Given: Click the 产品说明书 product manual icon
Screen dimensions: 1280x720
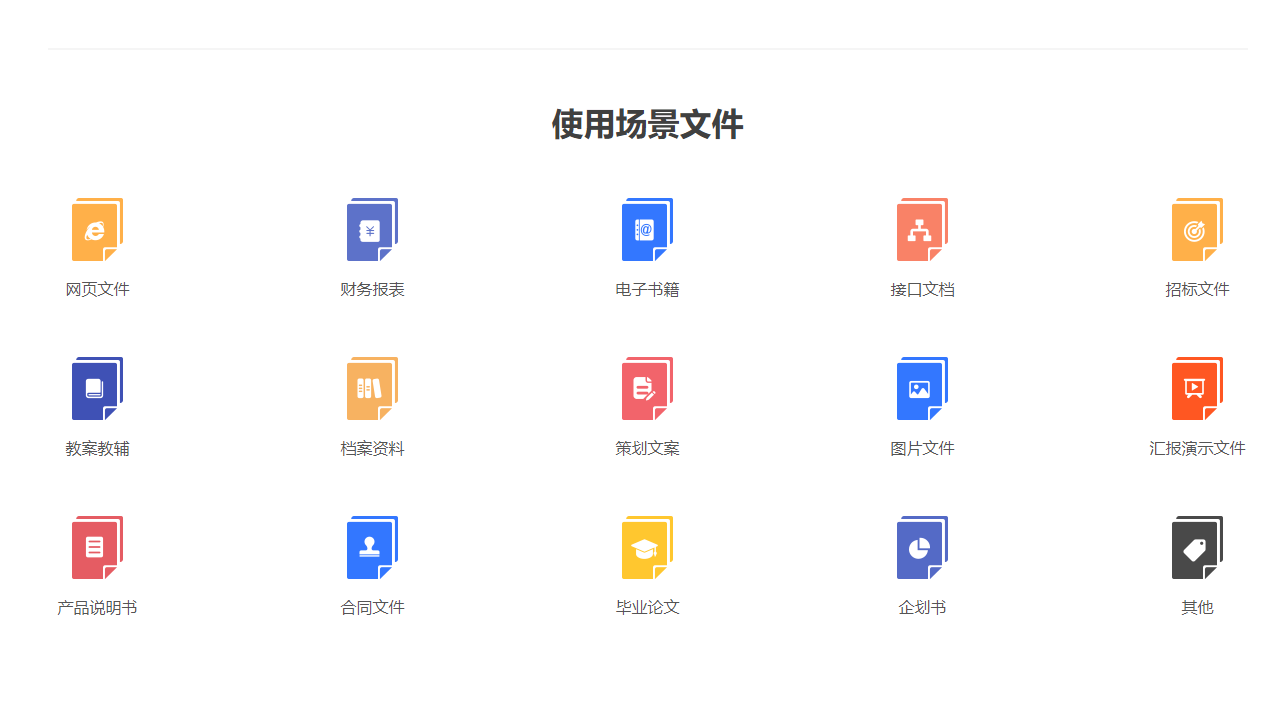Looking at the screenshot, I should coord(95,547).
